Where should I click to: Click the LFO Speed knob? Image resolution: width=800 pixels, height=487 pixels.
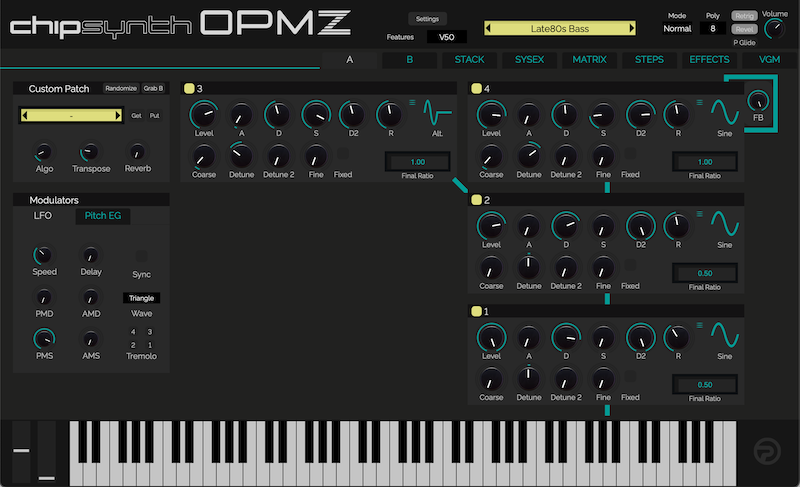click(x=44, y=255)
